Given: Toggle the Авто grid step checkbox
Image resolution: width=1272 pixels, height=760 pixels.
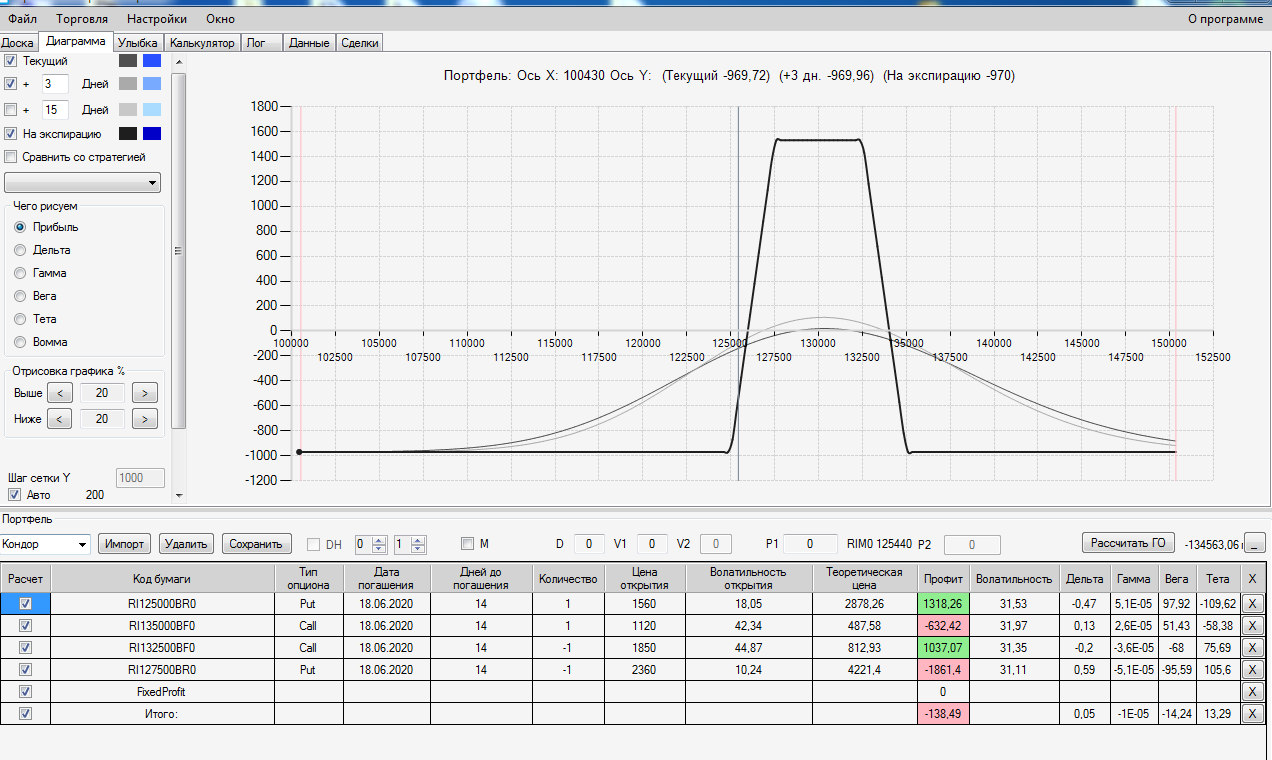Looking at the screenshot, I should (x=14, y=494).
